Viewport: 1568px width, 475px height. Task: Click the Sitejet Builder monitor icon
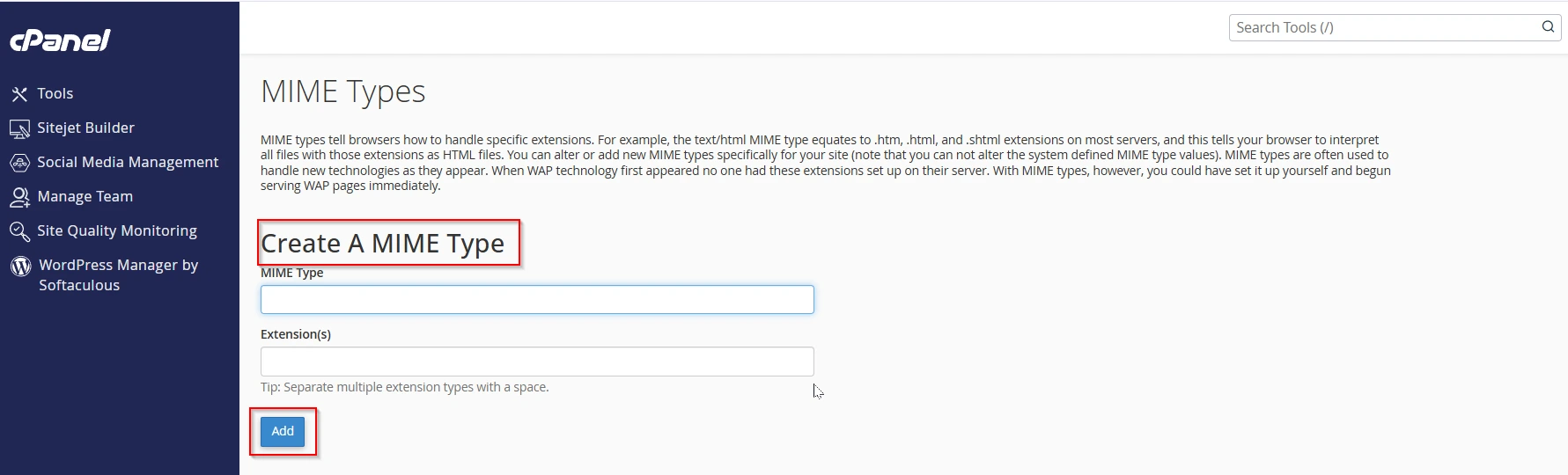19,128
